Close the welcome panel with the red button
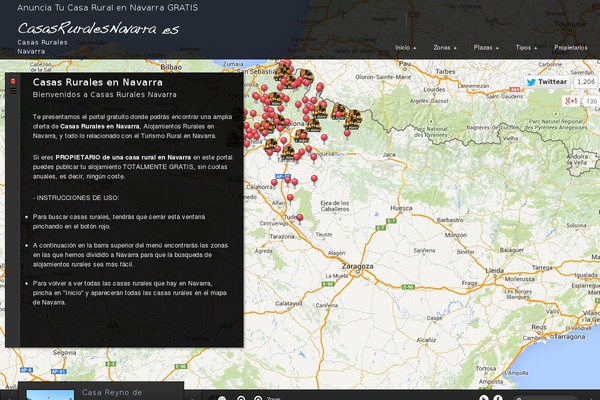 pos(13,81)
